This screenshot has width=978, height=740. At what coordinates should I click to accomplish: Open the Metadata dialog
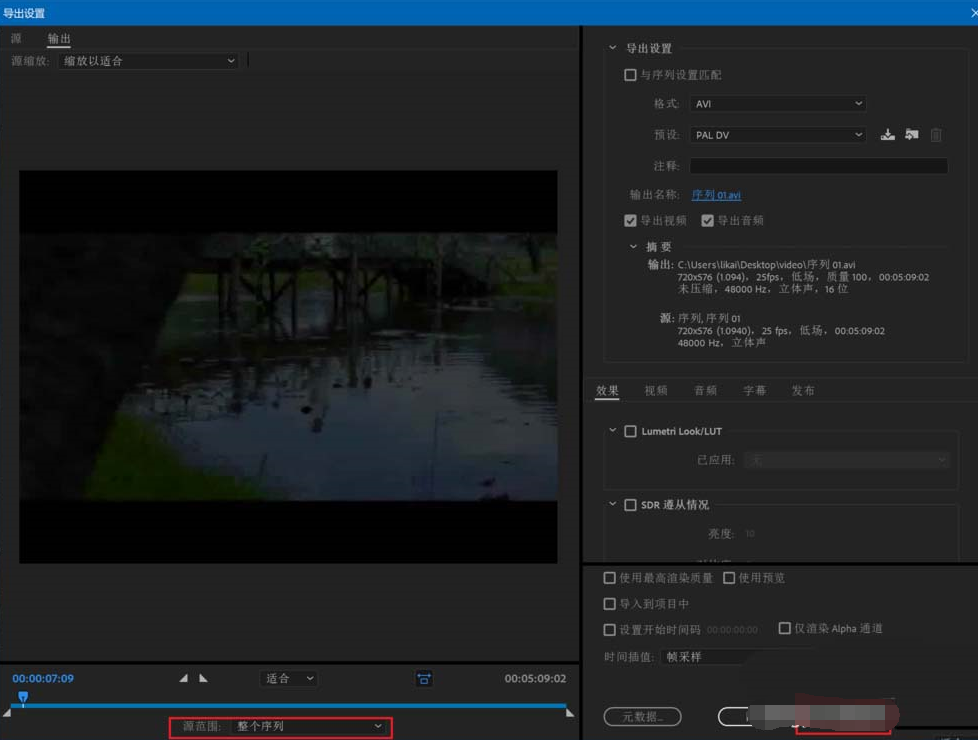click(642, 716)
